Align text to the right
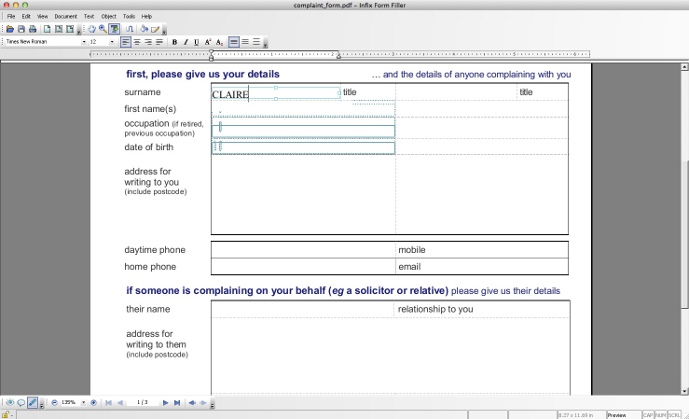Image resolution: width=689 pixels, height=419 pixels. [148, 42]
